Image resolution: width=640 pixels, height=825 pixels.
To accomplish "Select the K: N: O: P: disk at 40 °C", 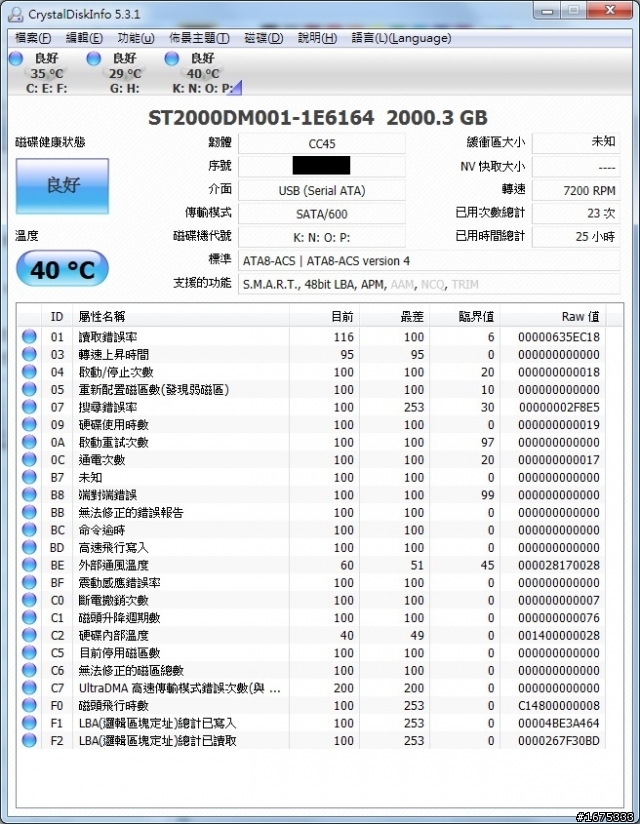I will point(202,73).
